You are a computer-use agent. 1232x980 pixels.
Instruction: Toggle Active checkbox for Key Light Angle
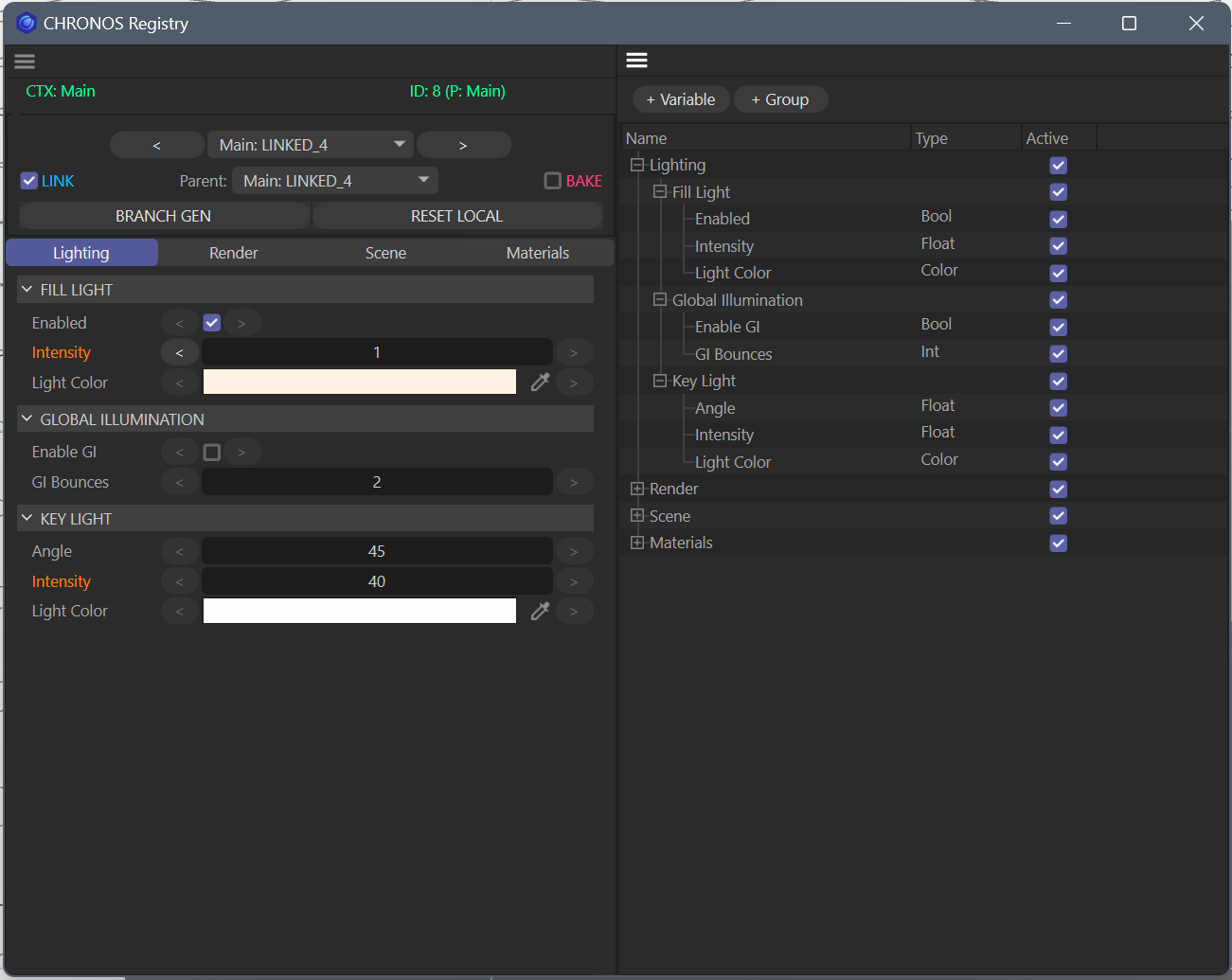1059,407
